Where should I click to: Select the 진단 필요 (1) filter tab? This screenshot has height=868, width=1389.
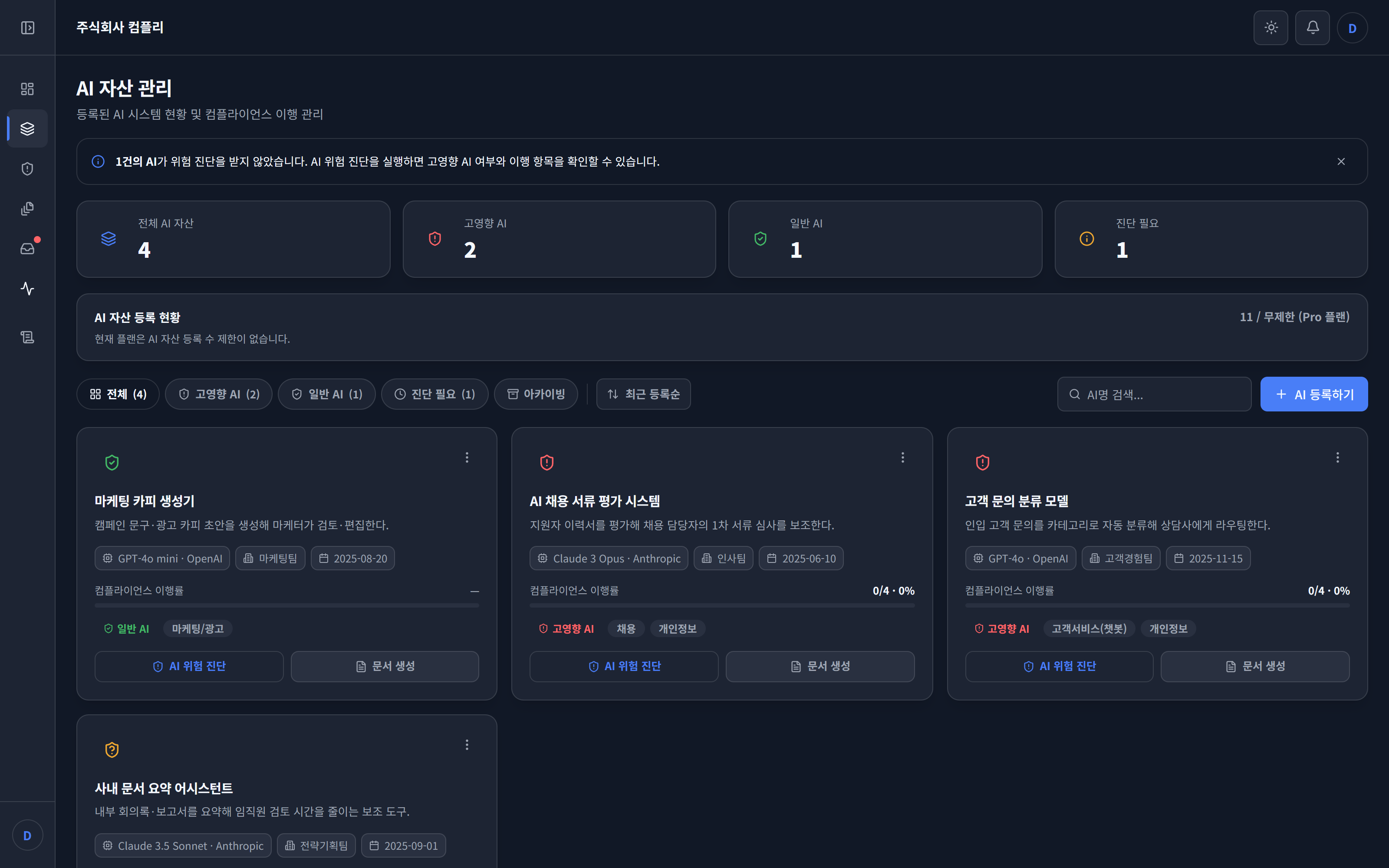click(434, 394)
